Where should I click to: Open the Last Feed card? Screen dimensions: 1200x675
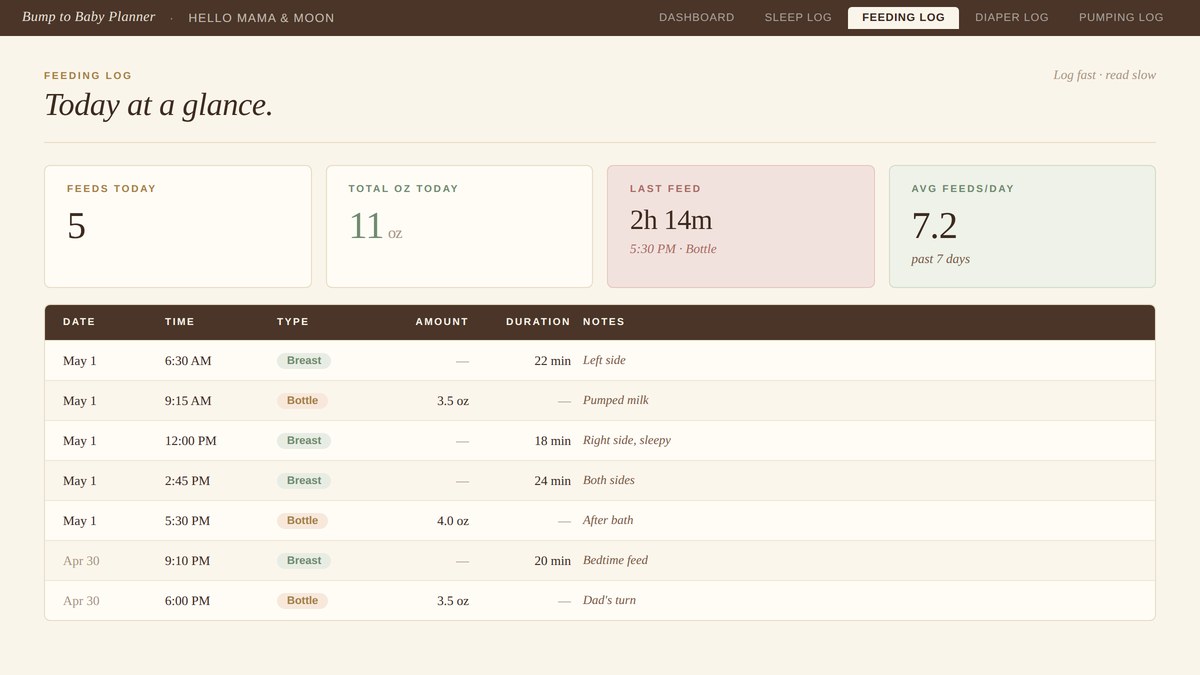(x=741, y=226)
